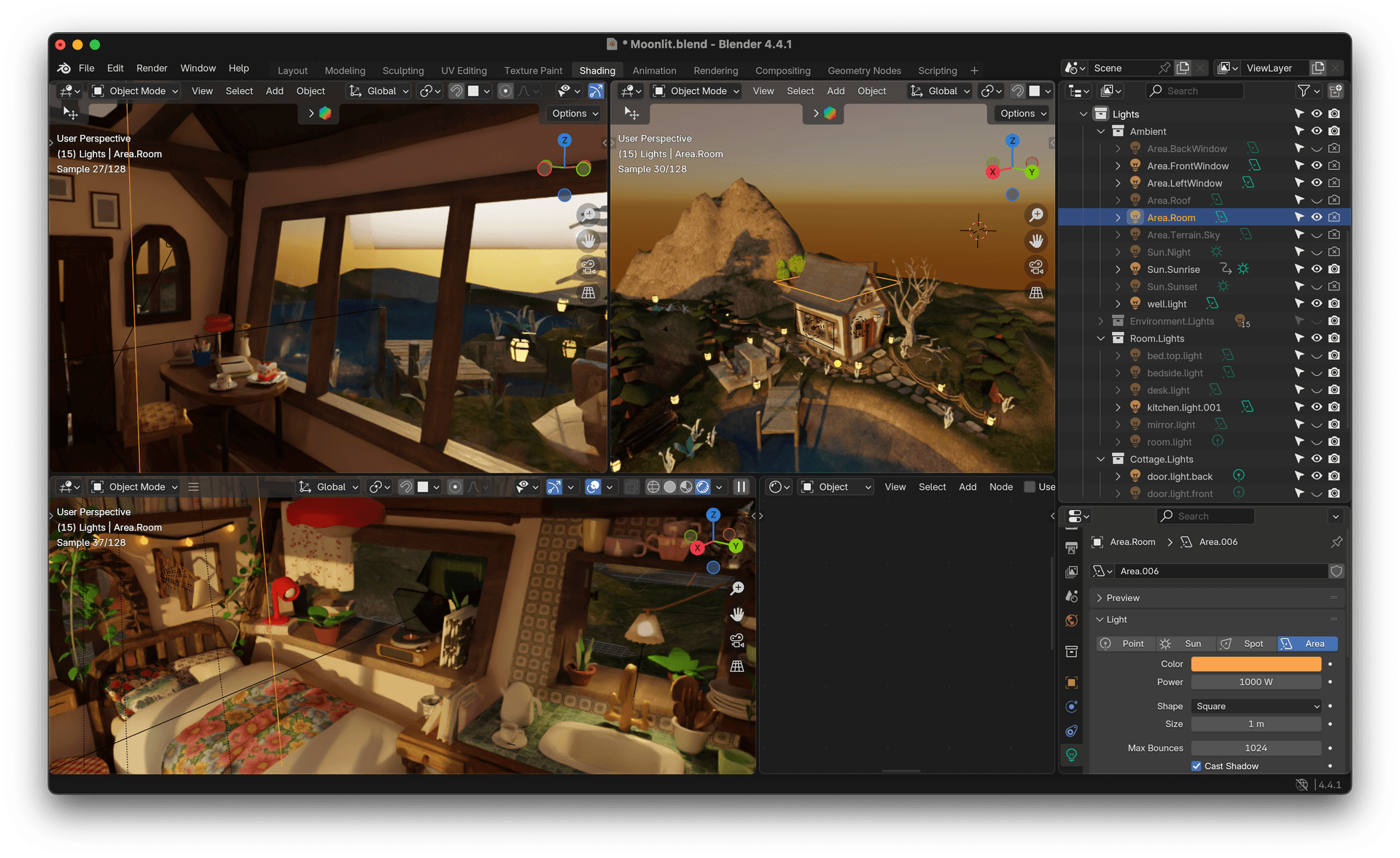Click the outliner Search field
Screen dimensions: 1400x858
[x=1195, y=90]
